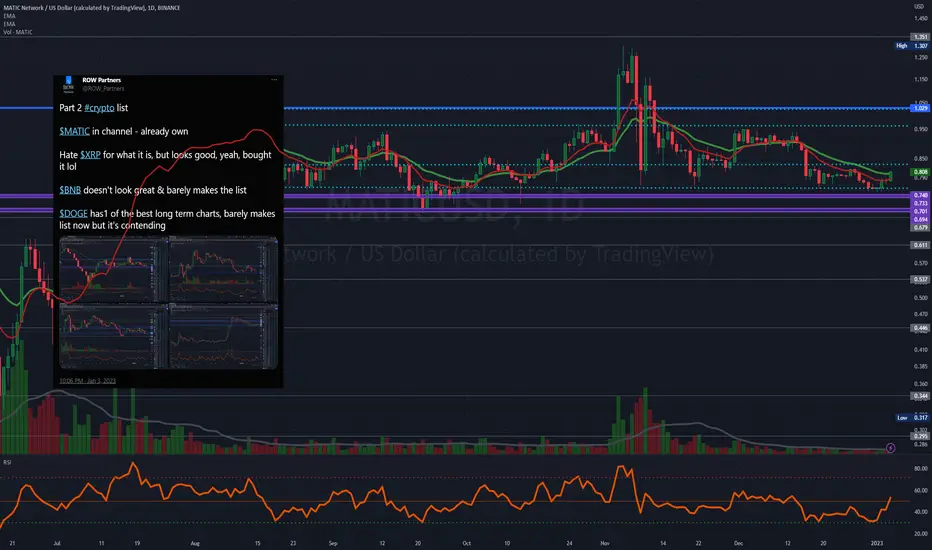Click the Sep date axis label
The width and height of the screenshot is (932, 550).
click(x=333, y=543)
